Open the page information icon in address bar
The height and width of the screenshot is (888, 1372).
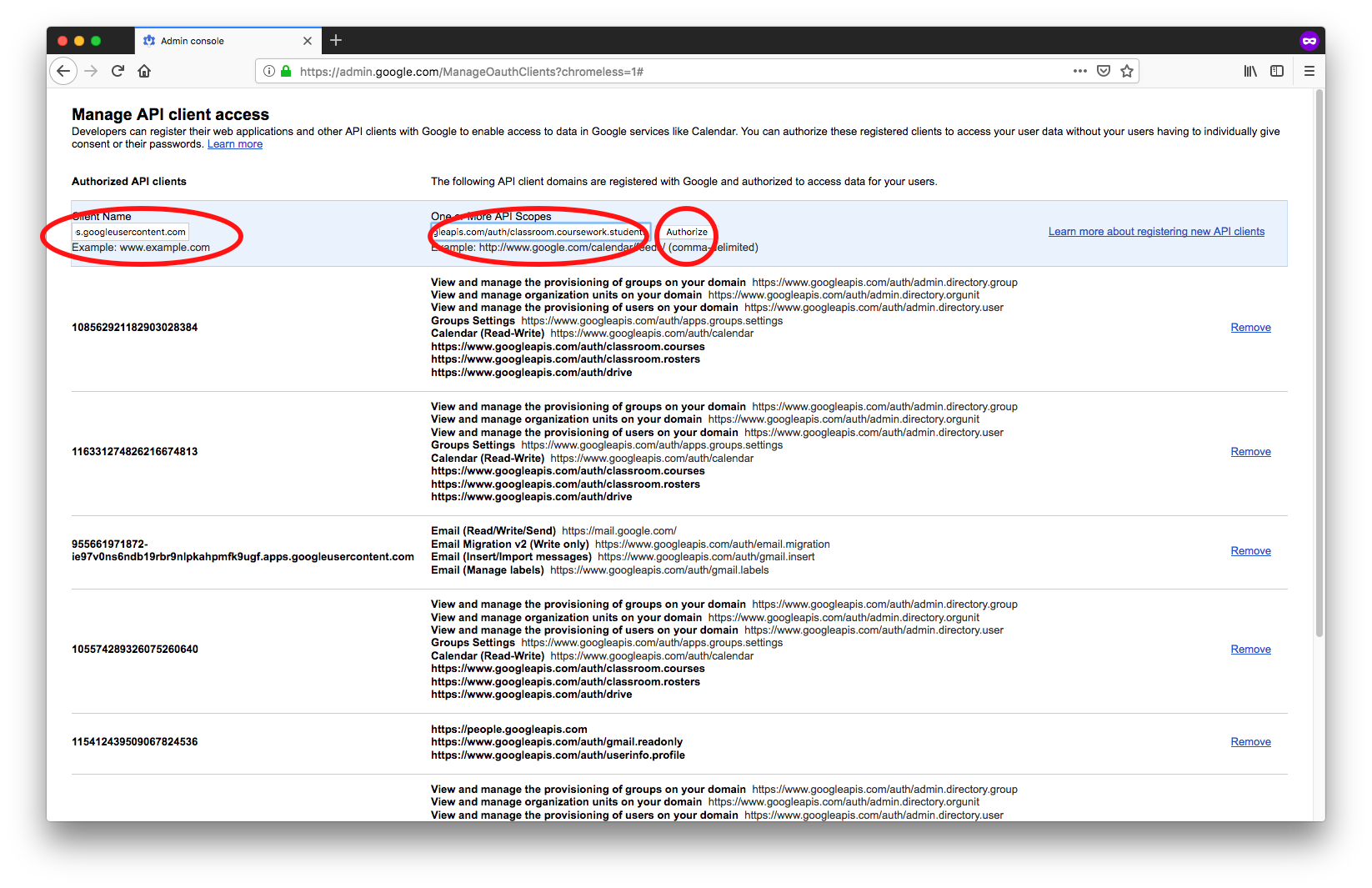pyautogui.click(x=268, y=71)
